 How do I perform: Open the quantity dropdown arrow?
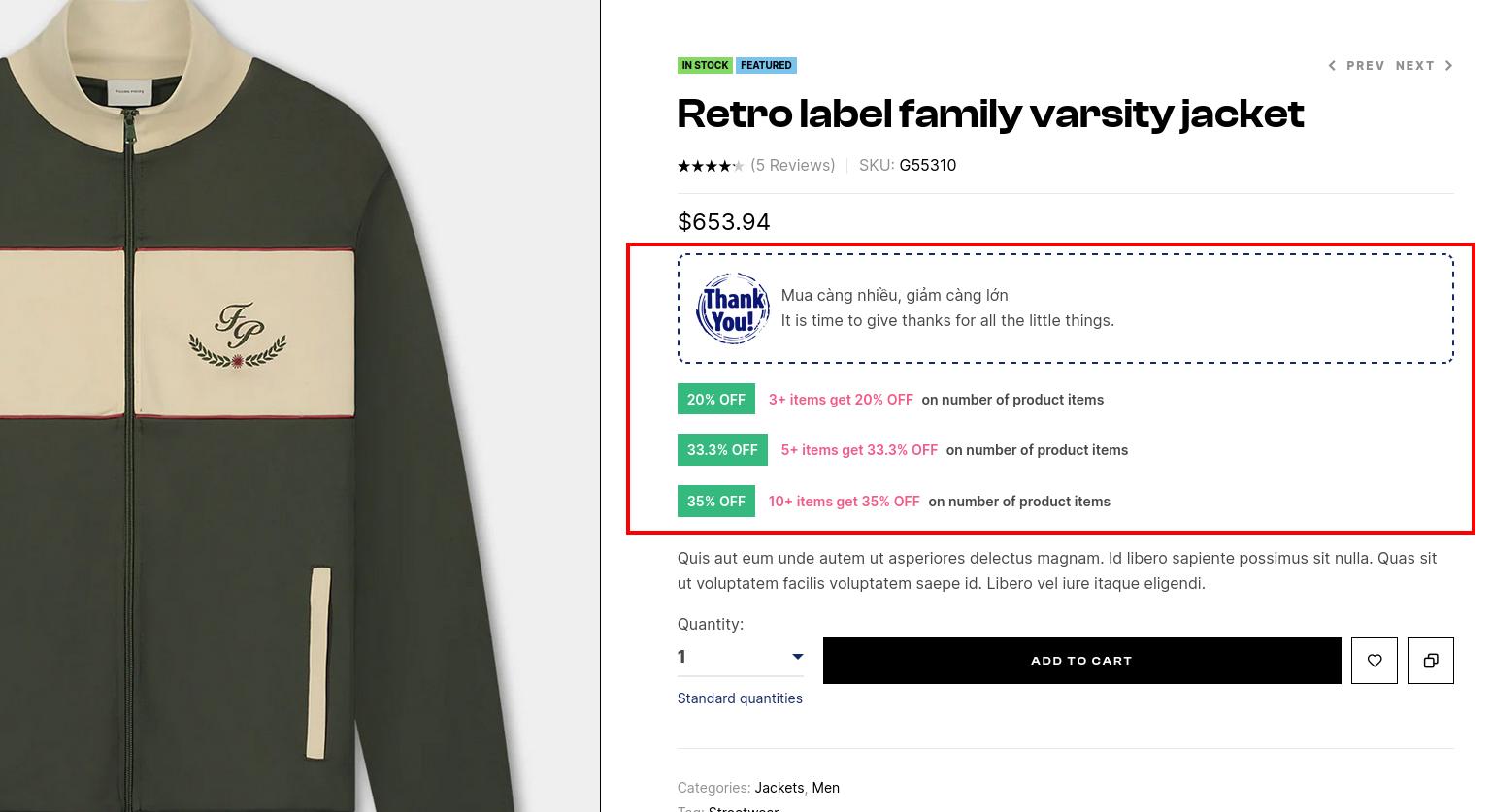pos(797,657)
